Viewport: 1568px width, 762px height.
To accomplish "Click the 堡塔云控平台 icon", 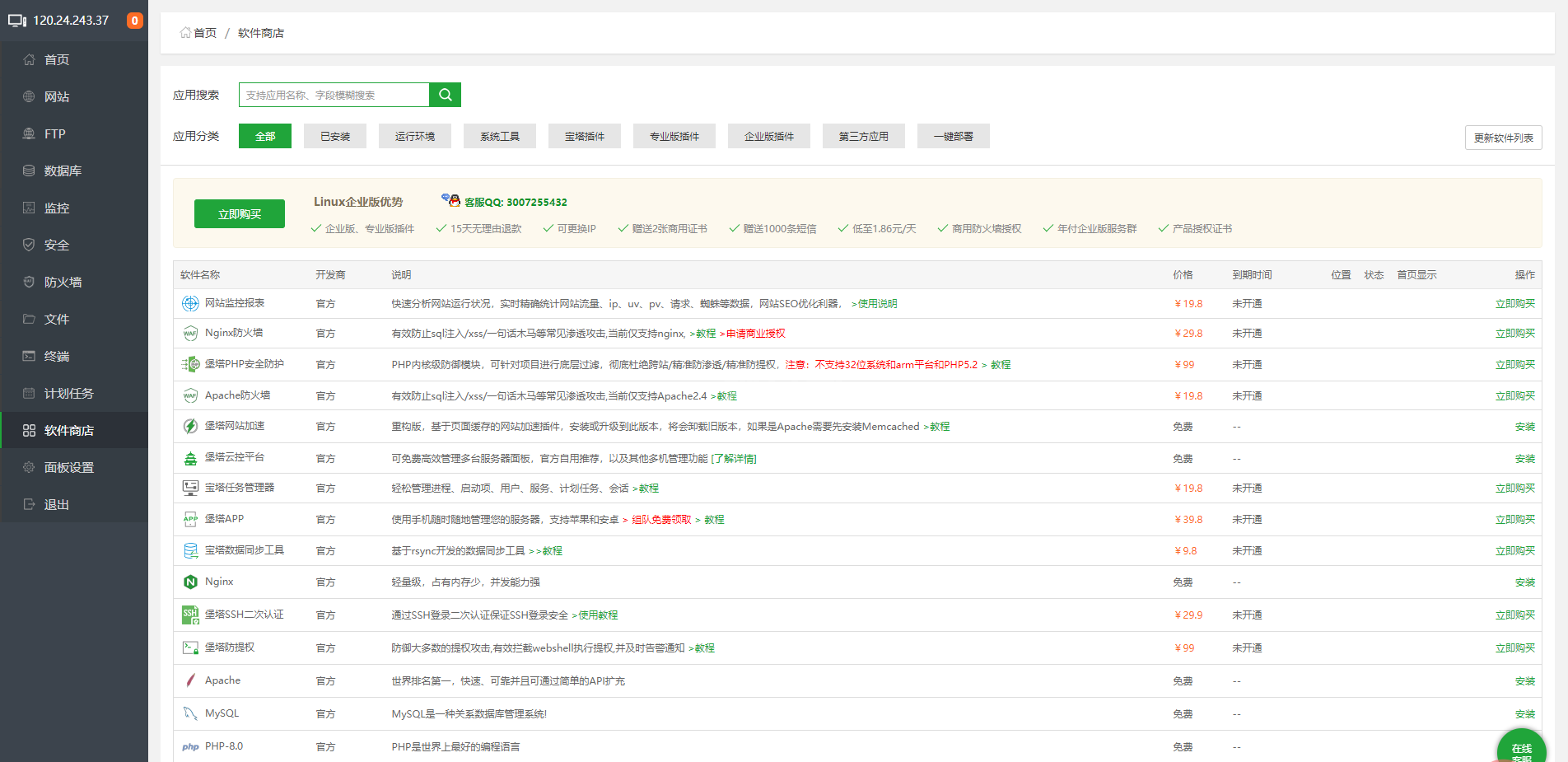I will pos(190,457).
